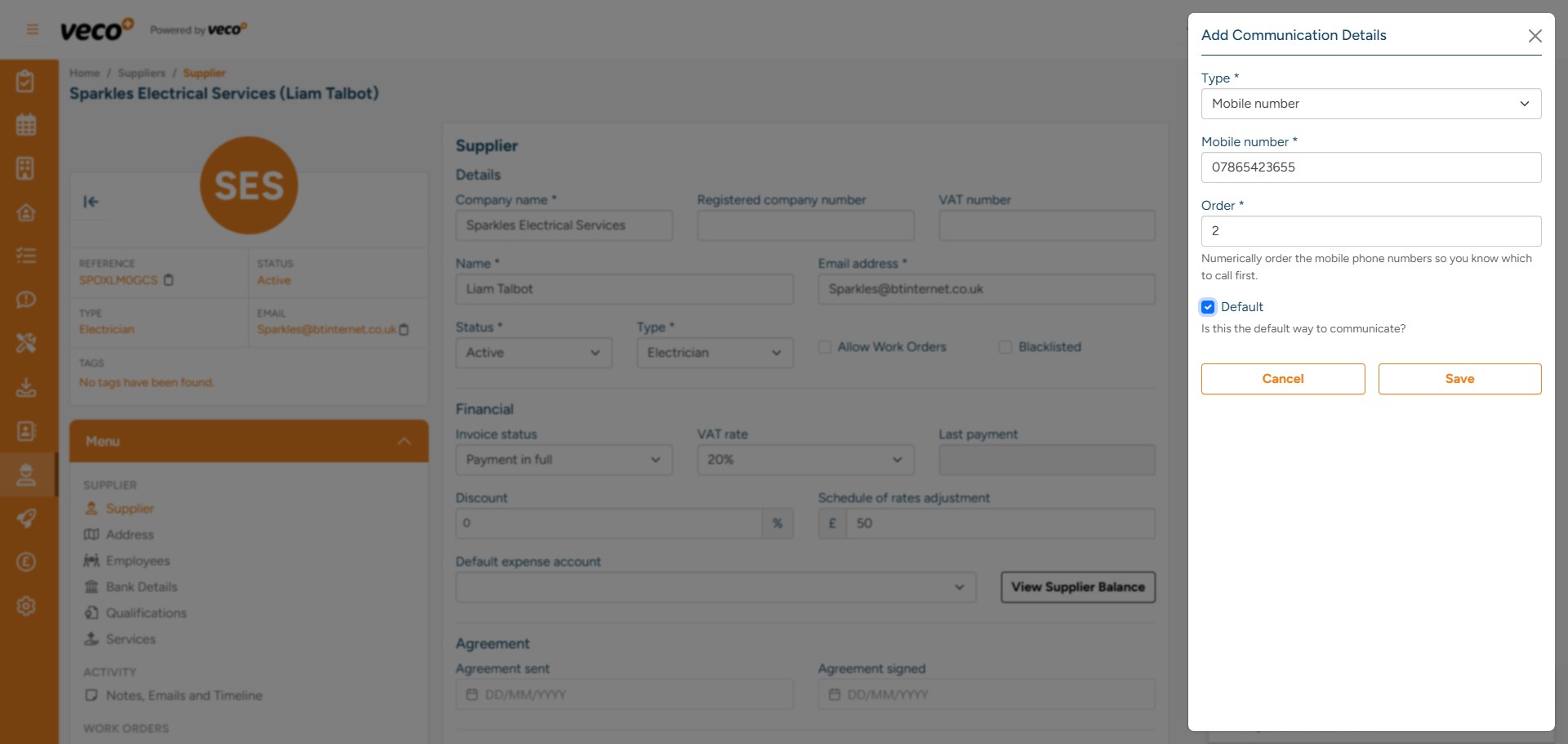1568x744 pixels.
Task: Open calendar picker for Agreement sent
Action: point(472,695)
